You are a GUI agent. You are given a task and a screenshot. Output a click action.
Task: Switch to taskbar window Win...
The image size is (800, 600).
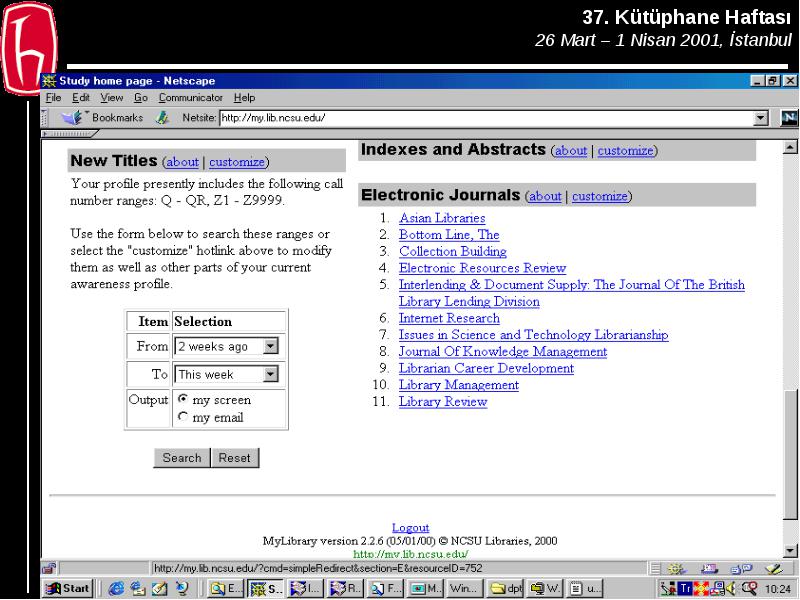[465, 588]
